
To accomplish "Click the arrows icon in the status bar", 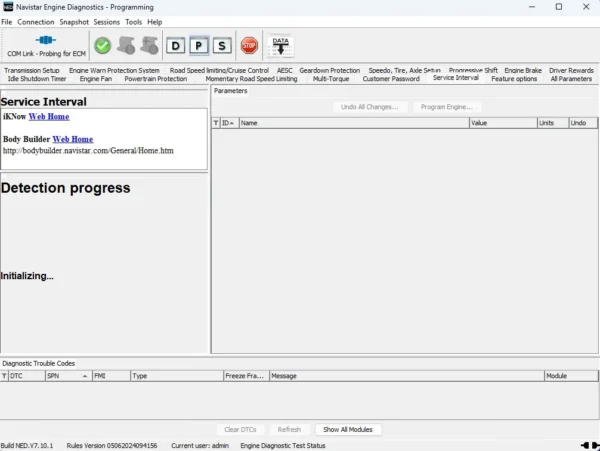I will click(590, 445).
